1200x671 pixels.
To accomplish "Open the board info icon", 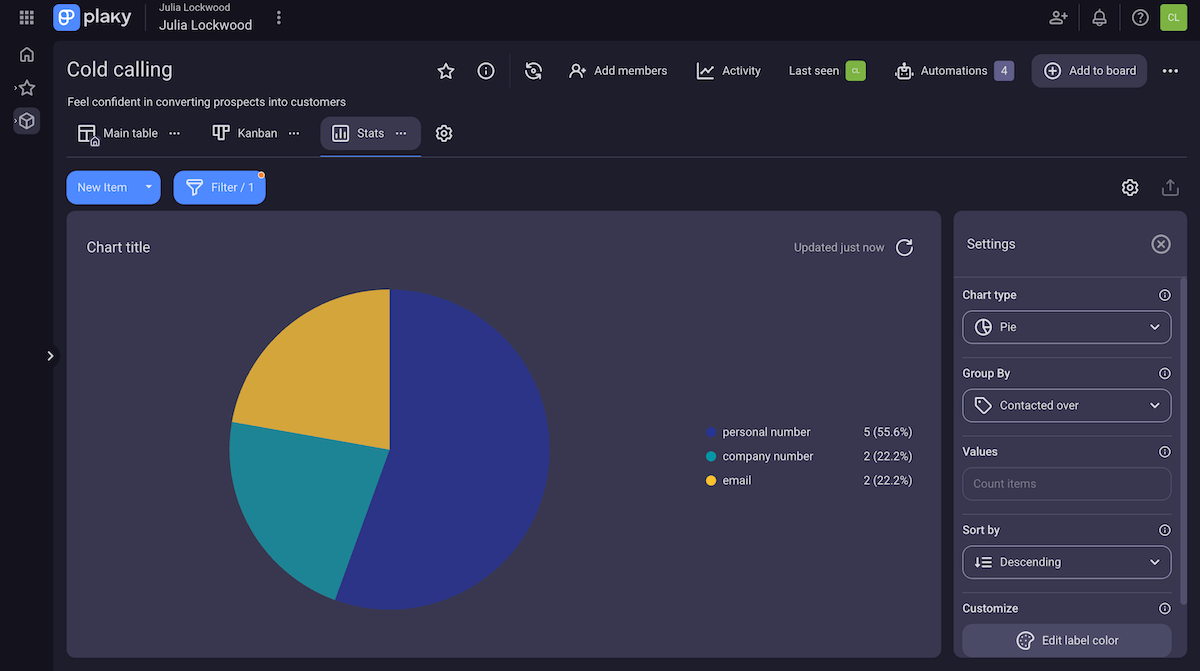I will pos(486,71).
